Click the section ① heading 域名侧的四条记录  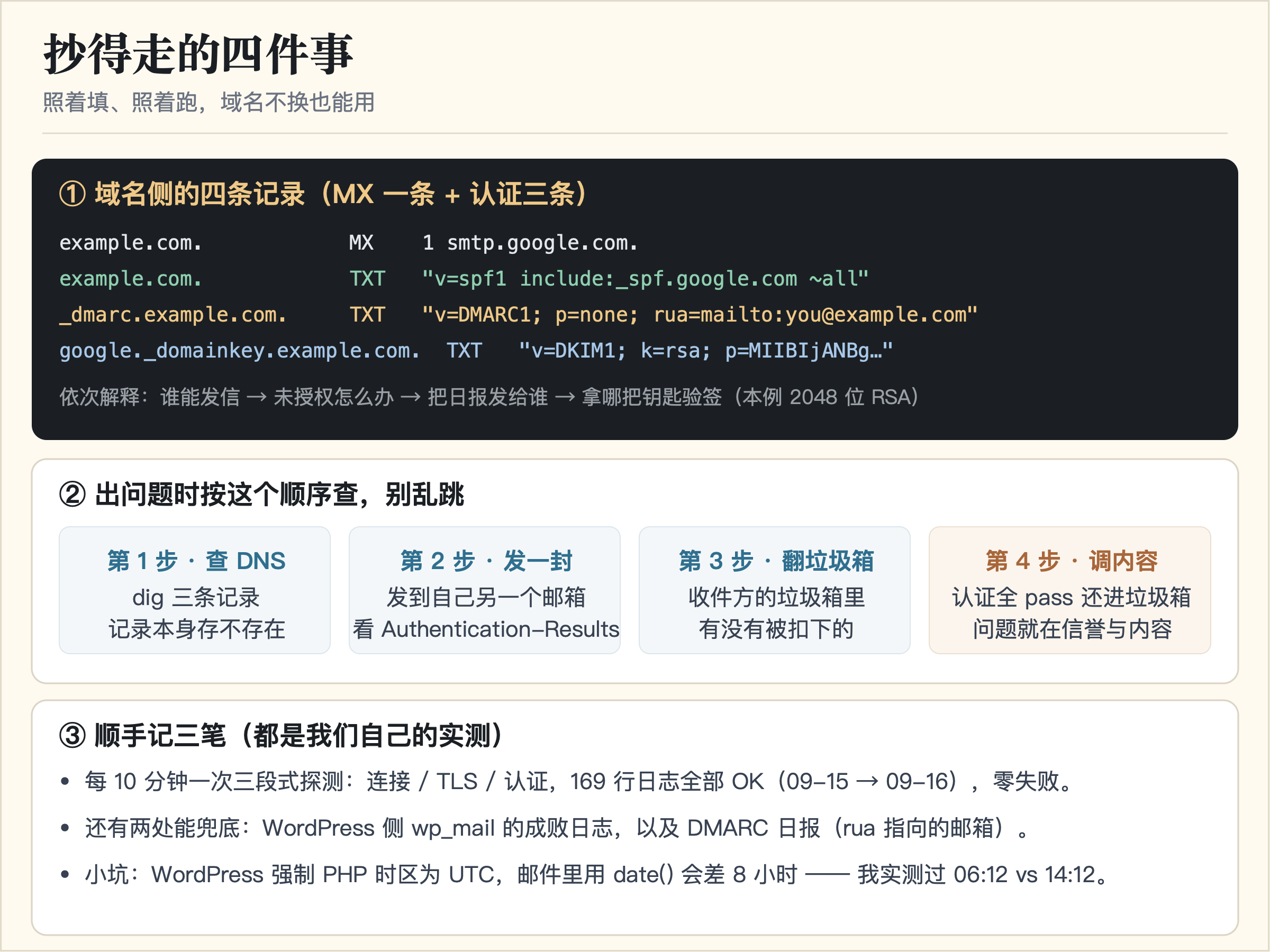point(323,194)
